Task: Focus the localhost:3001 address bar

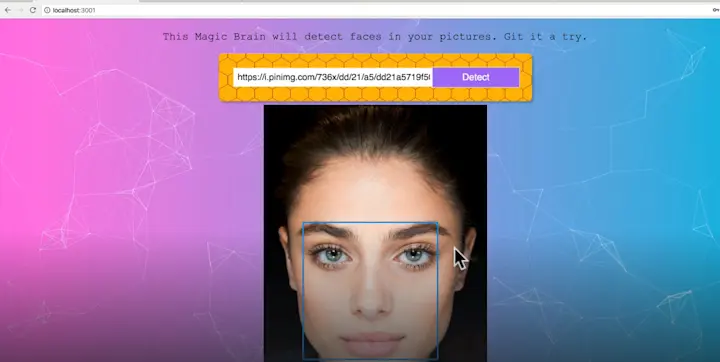Action: (x=380, y=10)
